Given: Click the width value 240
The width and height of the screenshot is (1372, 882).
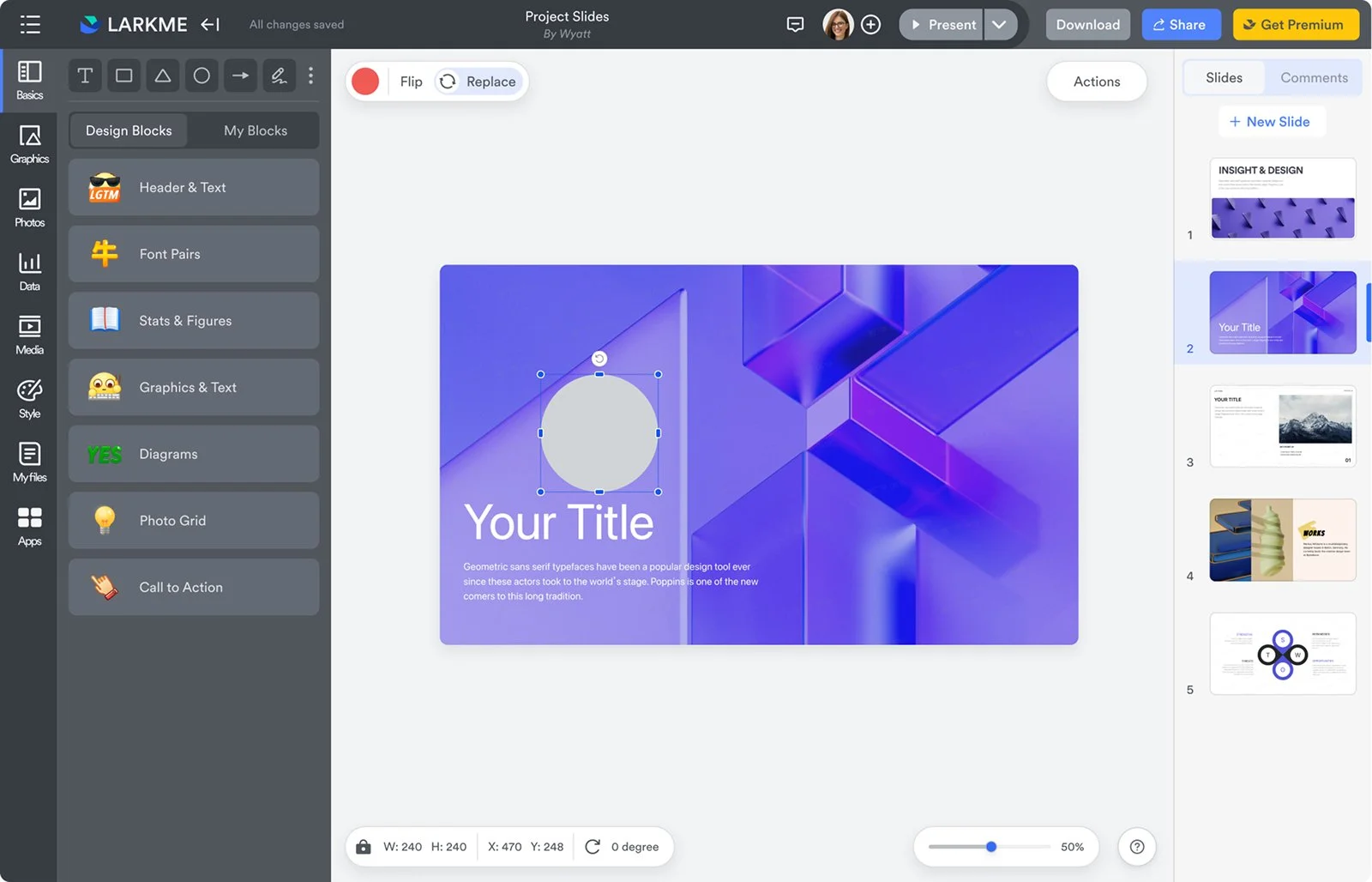Looking at the screenshot, I should (x=412, y=847).
